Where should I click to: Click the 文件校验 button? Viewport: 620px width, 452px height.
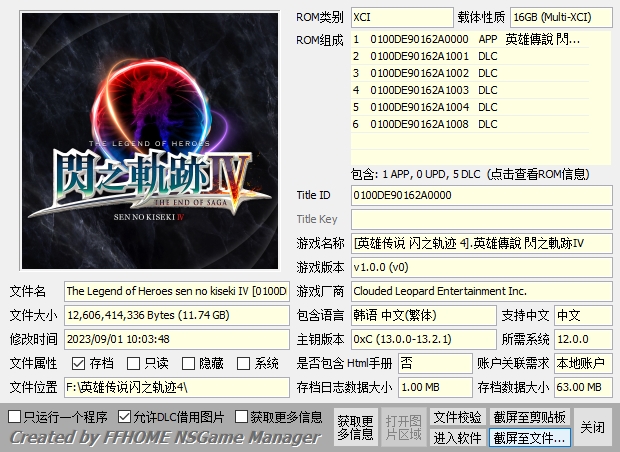457,417
